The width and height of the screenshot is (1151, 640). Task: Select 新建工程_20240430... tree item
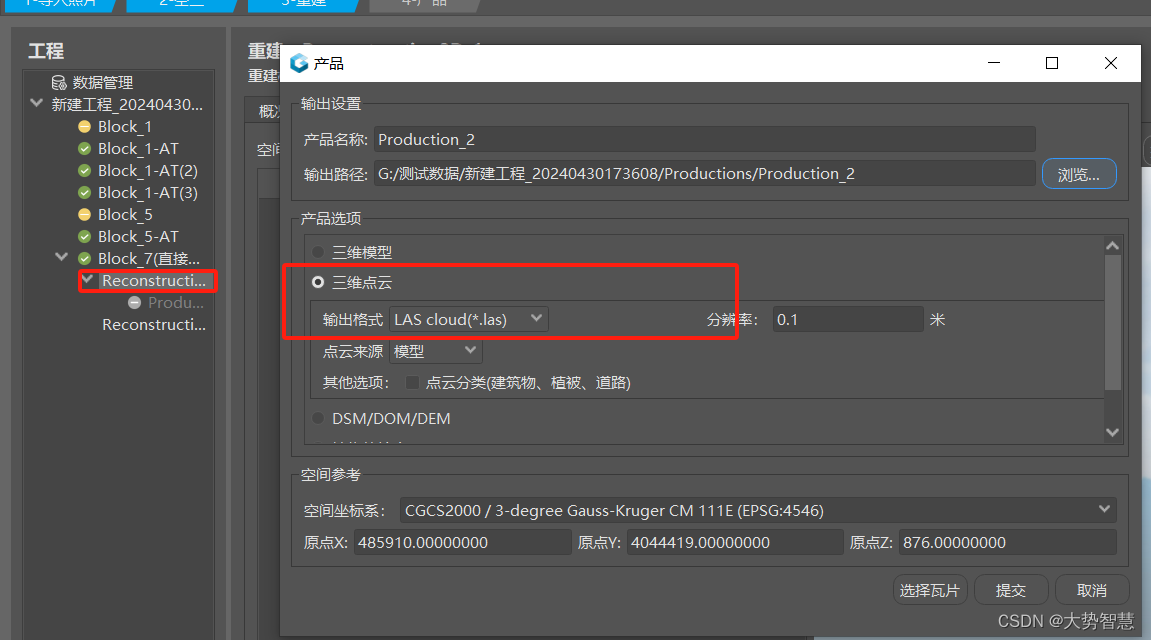(127, 104)
